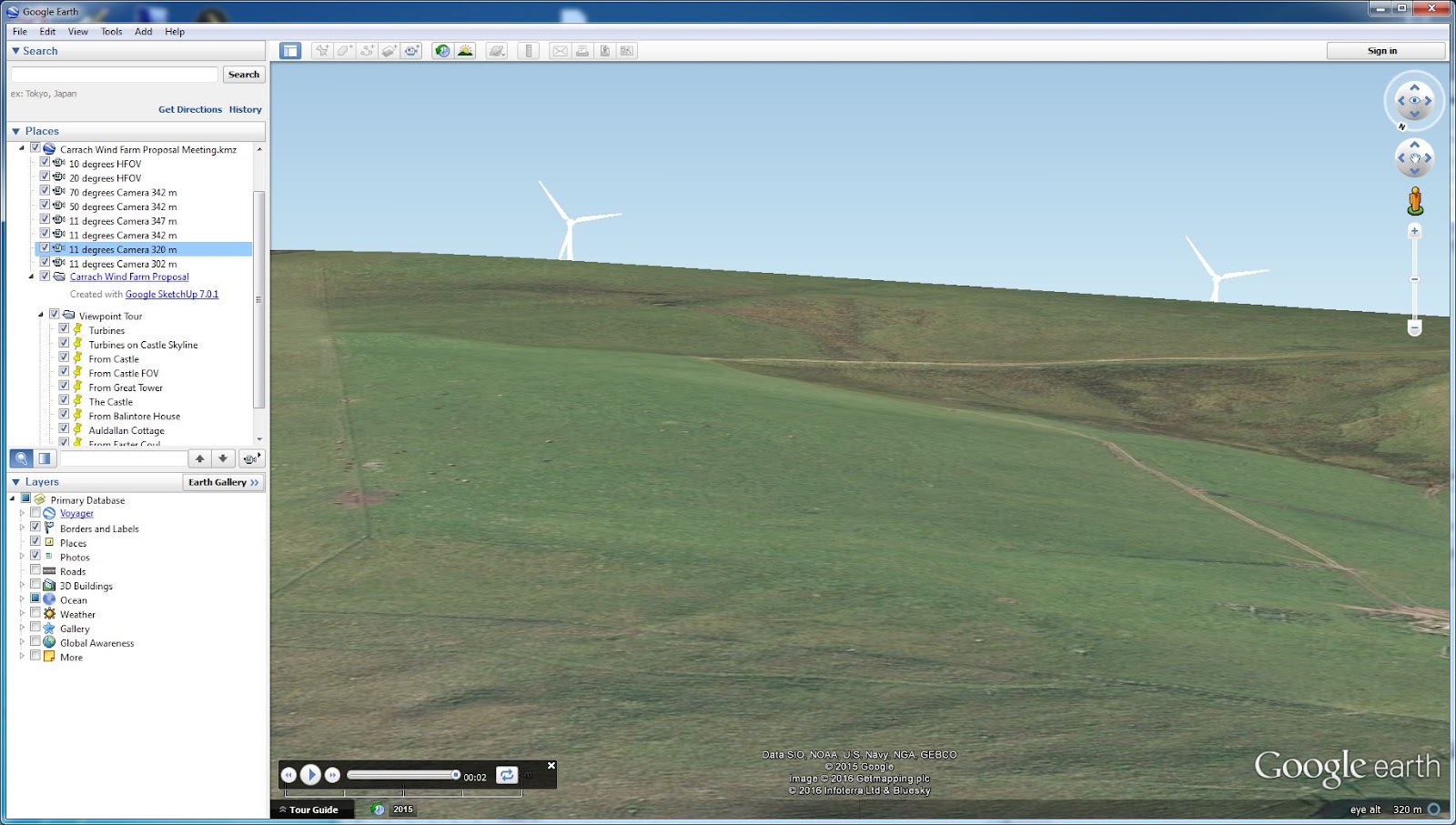Click the Print toolbar icon
This screenshot has width=1456, height=825.
tap(582, 51)
